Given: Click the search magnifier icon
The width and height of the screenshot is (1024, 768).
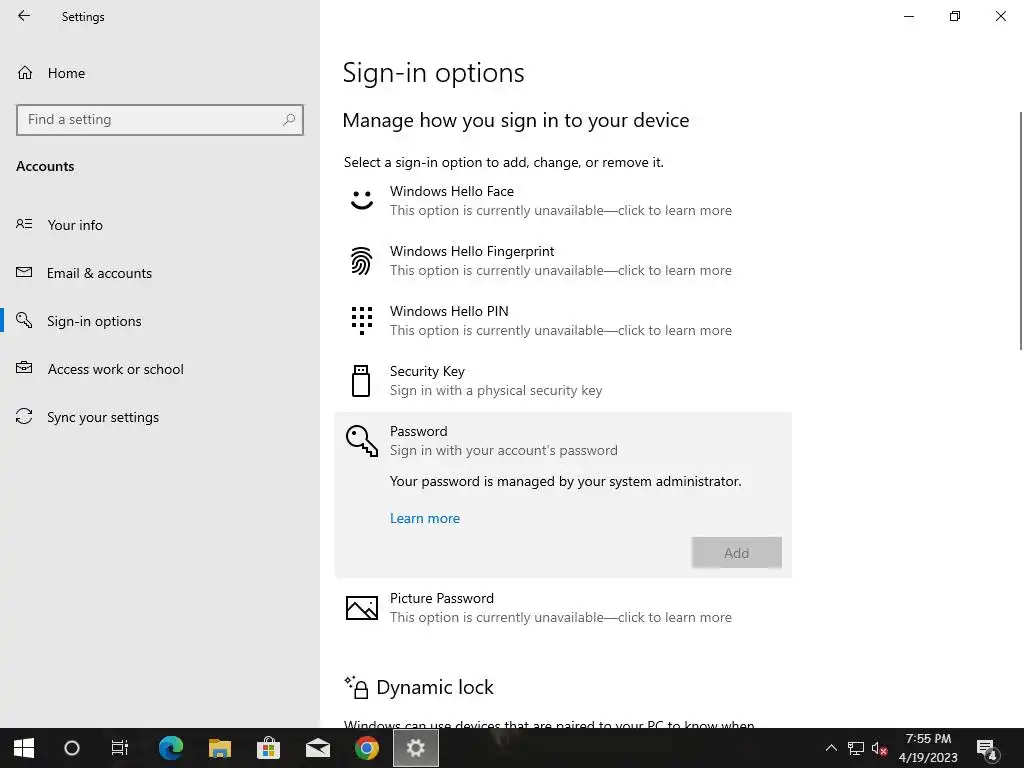Looking at the screenshot, I should coord(289,120).
